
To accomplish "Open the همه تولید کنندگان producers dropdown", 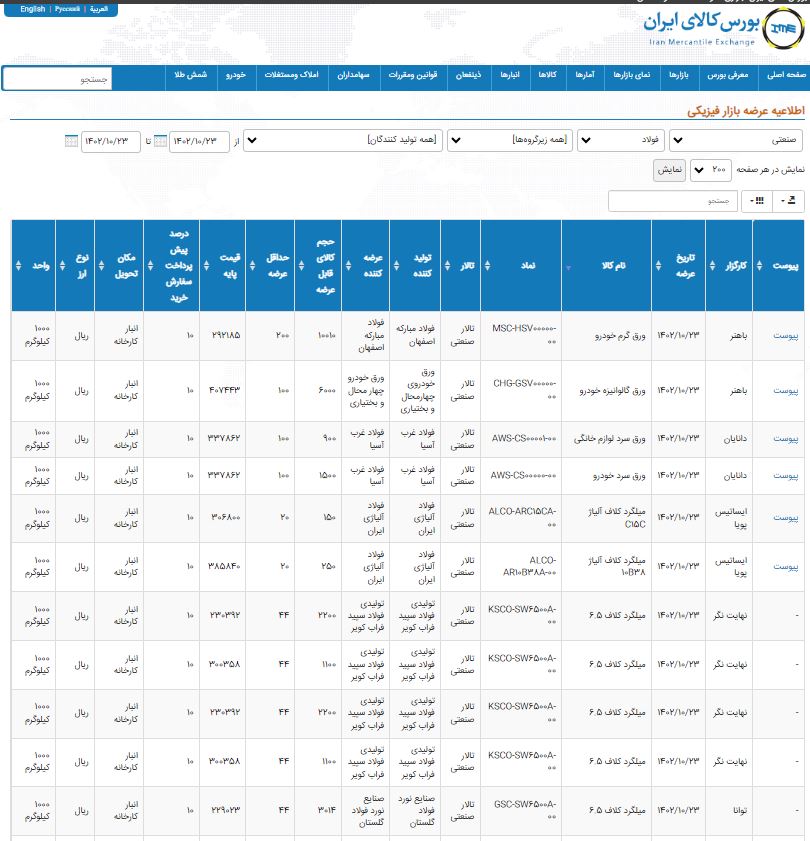I will 343,141.
